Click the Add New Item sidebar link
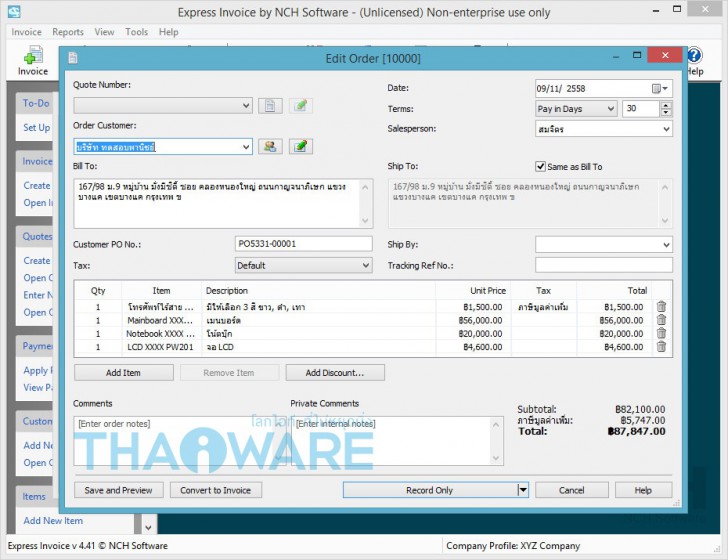The image size is (728, 560). click(53, 521)
